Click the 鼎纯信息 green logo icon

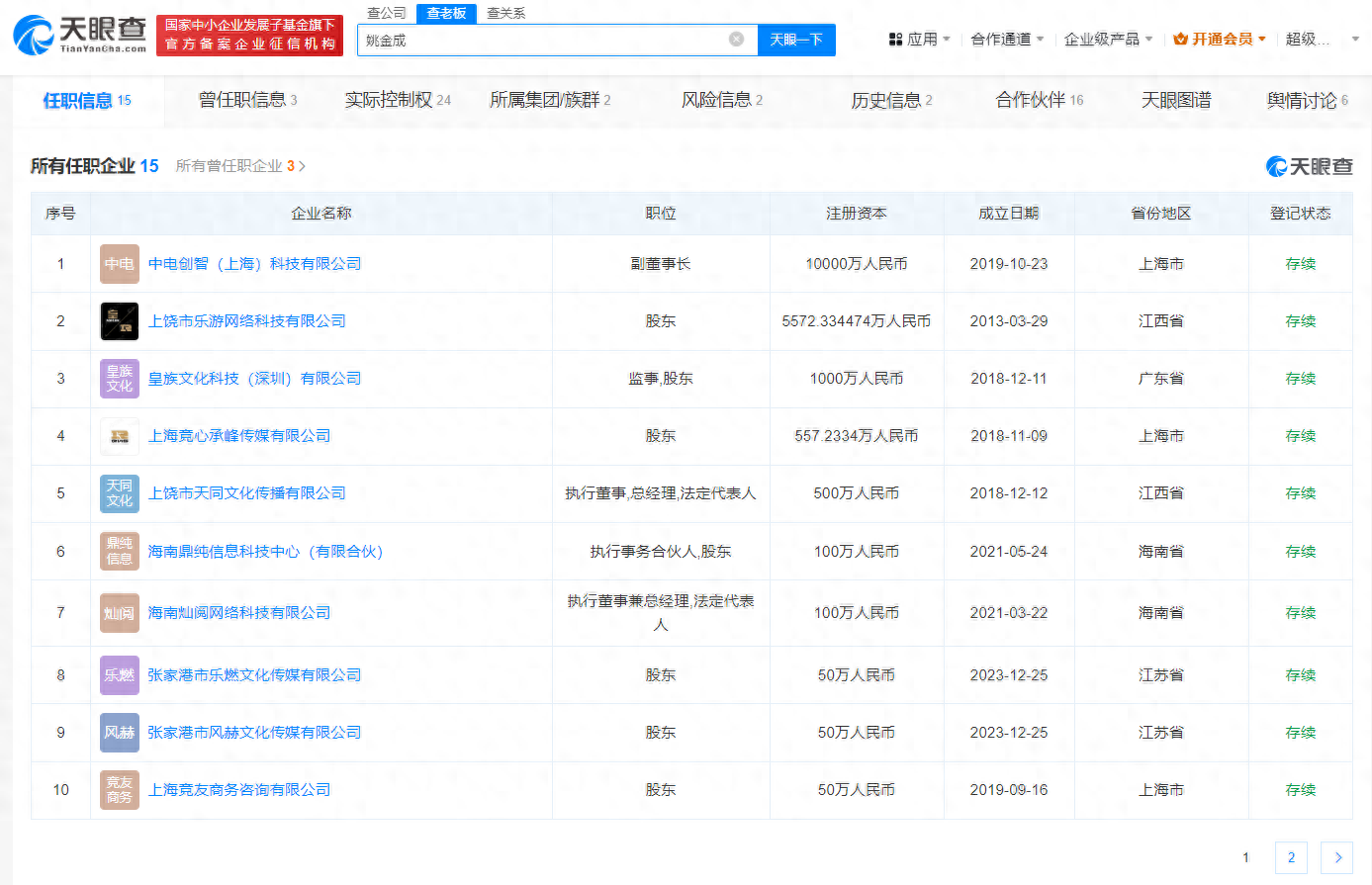pos(119,551)
